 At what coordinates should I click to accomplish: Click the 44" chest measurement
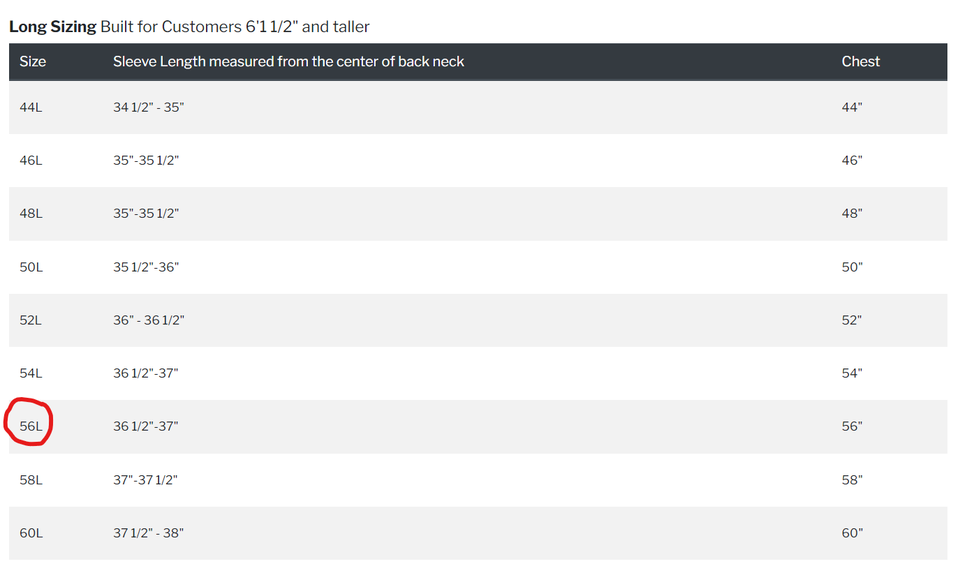pos(852,107)
